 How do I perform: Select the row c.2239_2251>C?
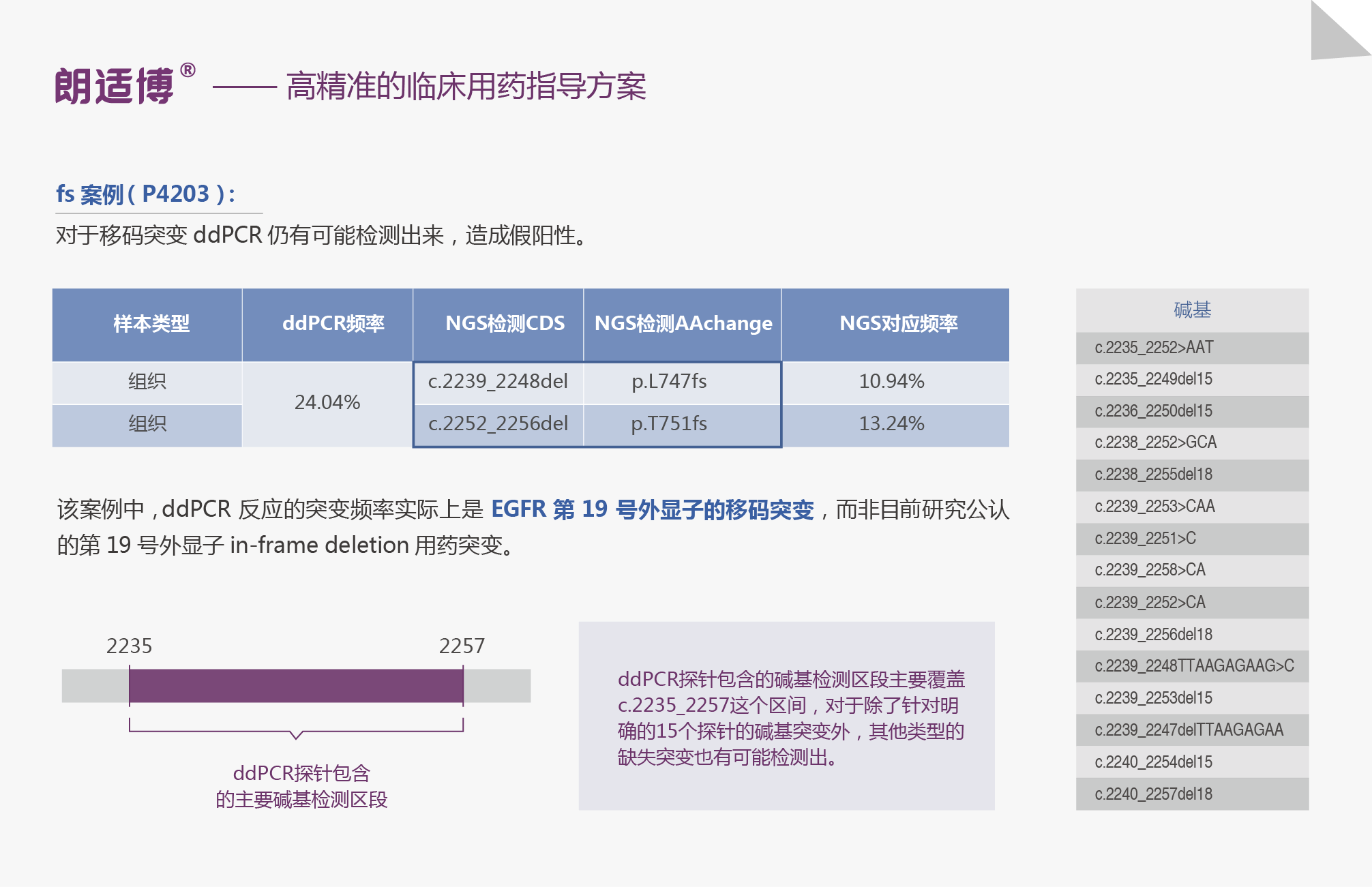tap(1192, 539)
